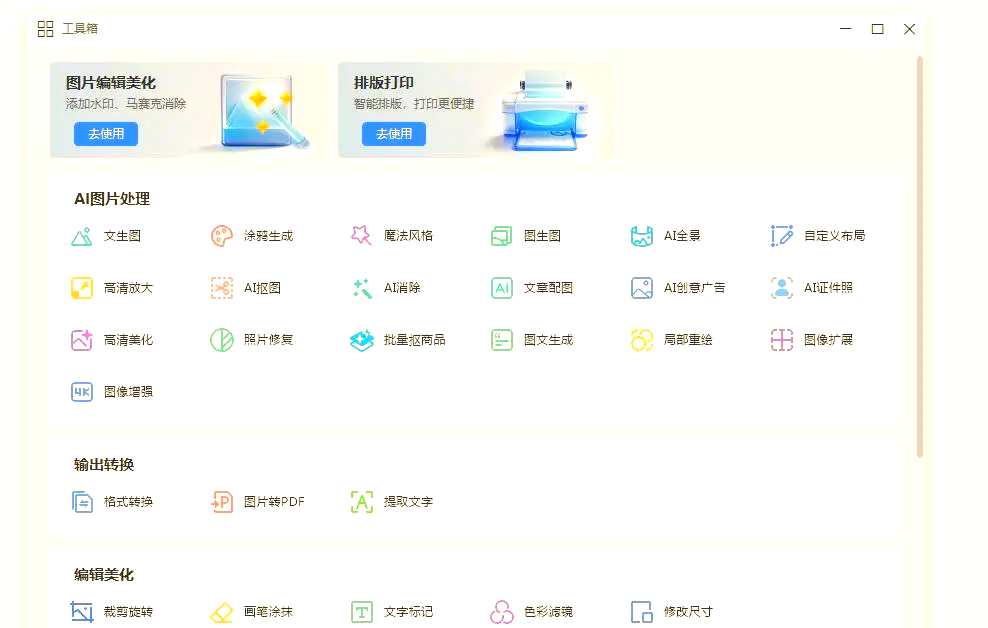
Task: Minimize the 工具箱 window
Action: (x=846, y=29)
